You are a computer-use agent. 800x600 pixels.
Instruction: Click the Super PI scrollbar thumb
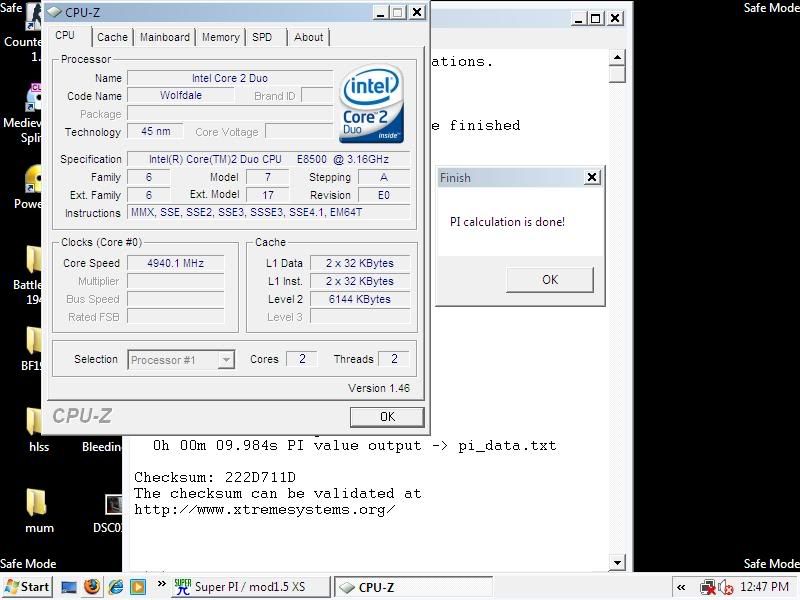(617, 74)
